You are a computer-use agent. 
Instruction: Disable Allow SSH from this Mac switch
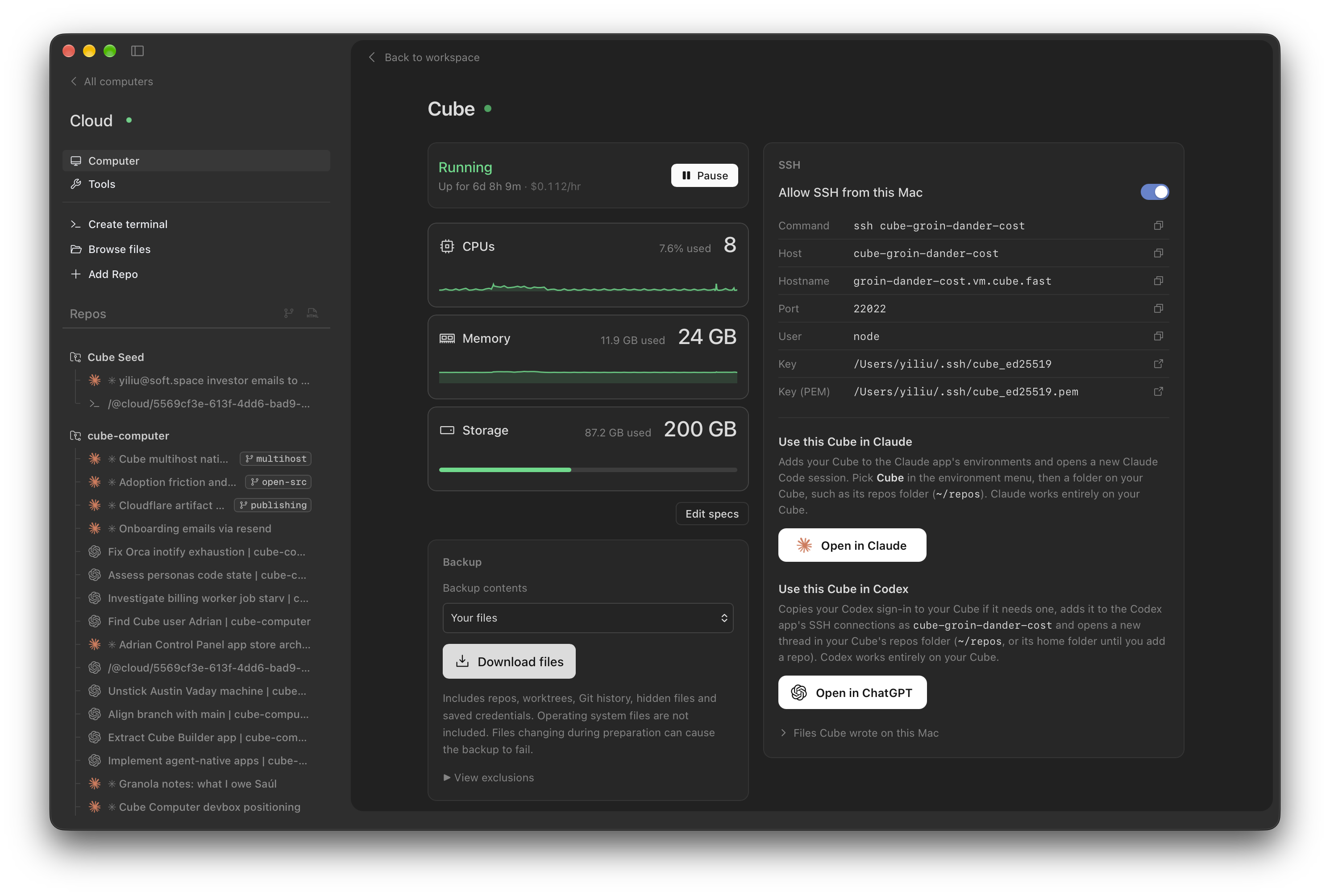click(1155, 192)
